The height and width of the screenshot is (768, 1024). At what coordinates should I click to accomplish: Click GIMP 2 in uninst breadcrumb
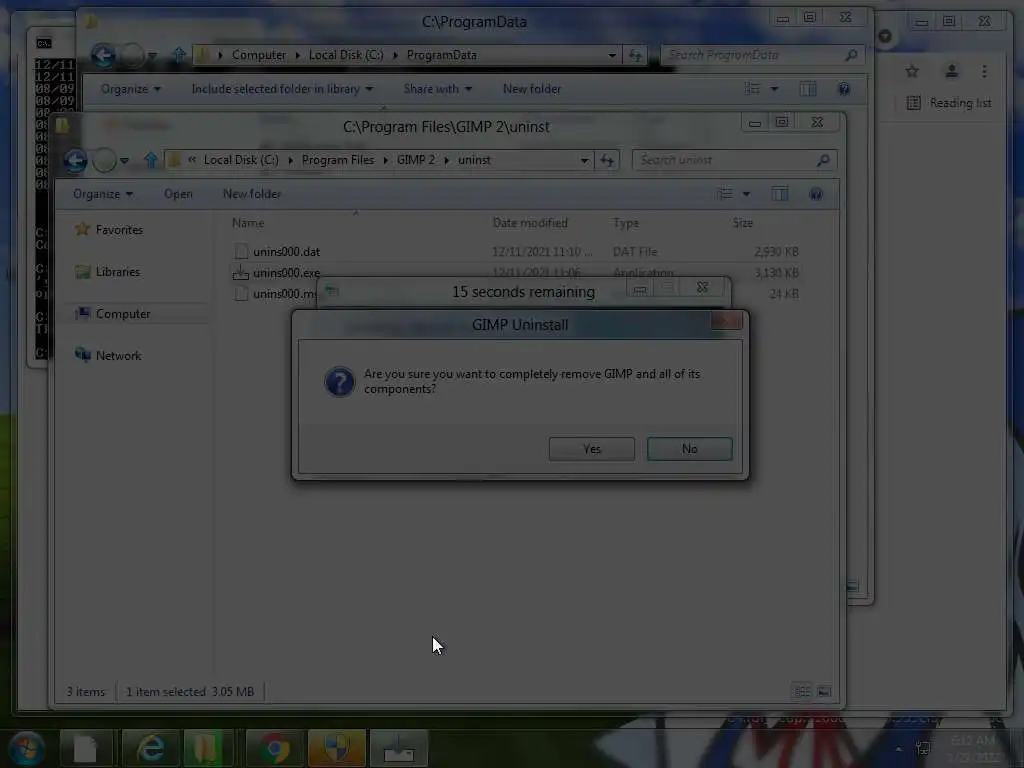tap(416, 160)
